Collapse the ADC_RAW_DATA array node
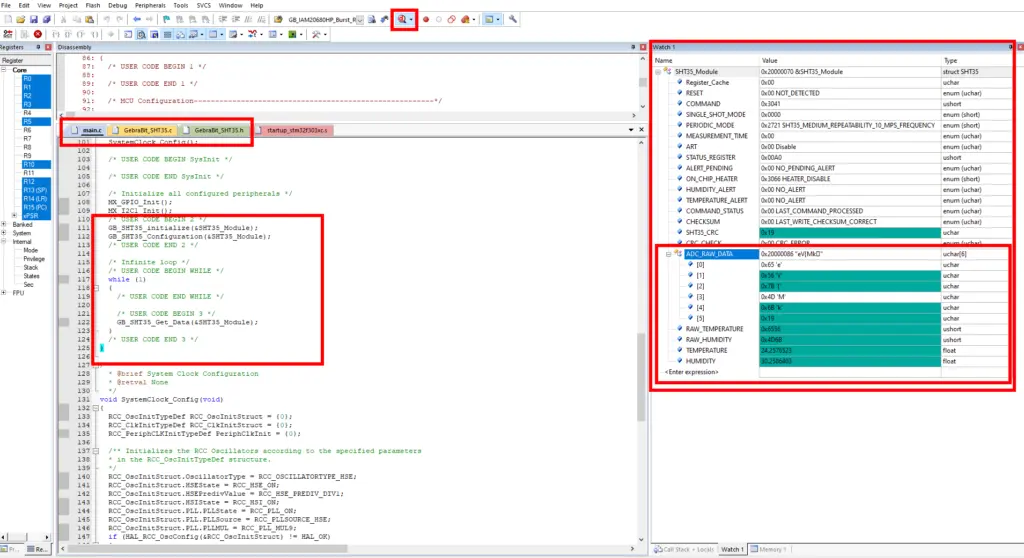The height and width of the screenshot is (558, 1024). [x=668, y=254]
